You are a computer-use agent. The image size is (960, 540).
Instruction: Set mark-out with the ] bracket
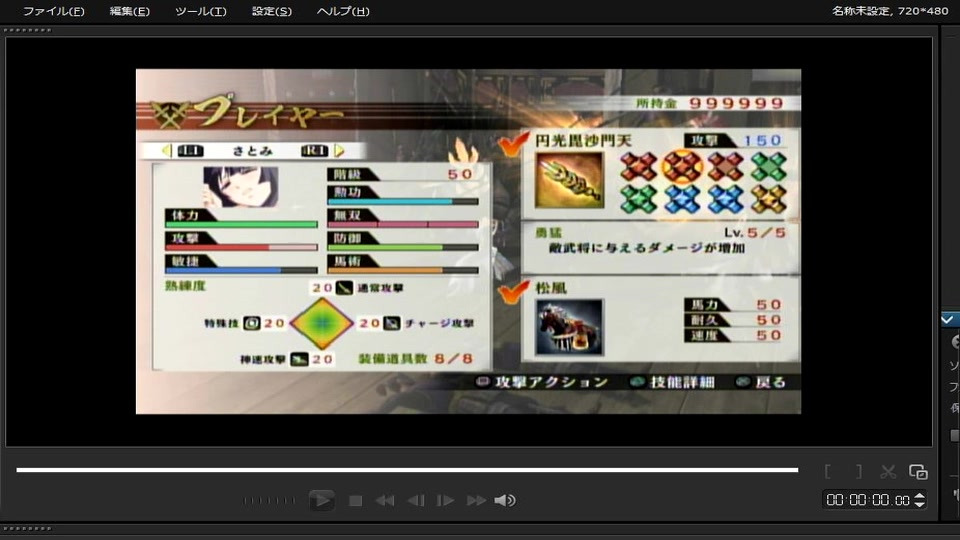tap(858, 471)
